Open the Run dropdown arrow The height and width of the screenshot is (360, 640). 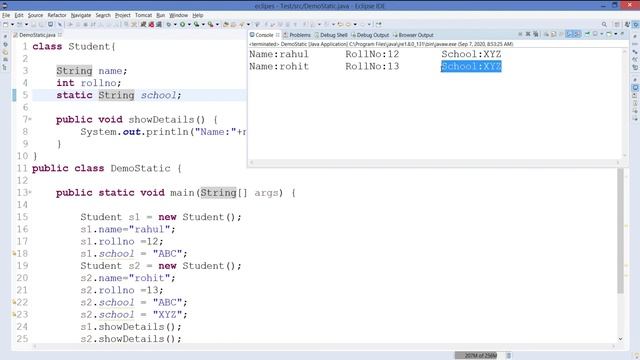click(189, 24)
